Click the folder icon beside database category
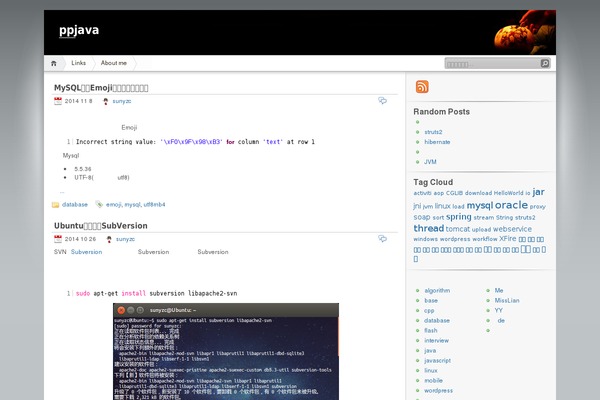Screen dimensions: 600x400 (x=55, y=204)
